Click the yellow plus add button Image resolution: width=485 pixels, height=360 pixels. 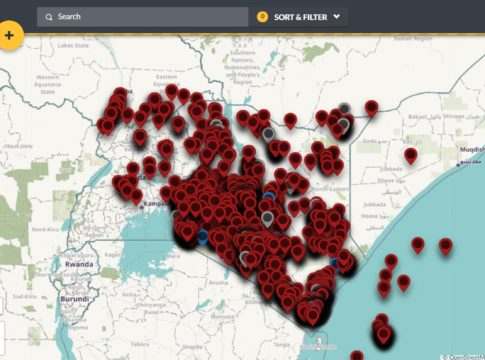(x=10, y=35)
